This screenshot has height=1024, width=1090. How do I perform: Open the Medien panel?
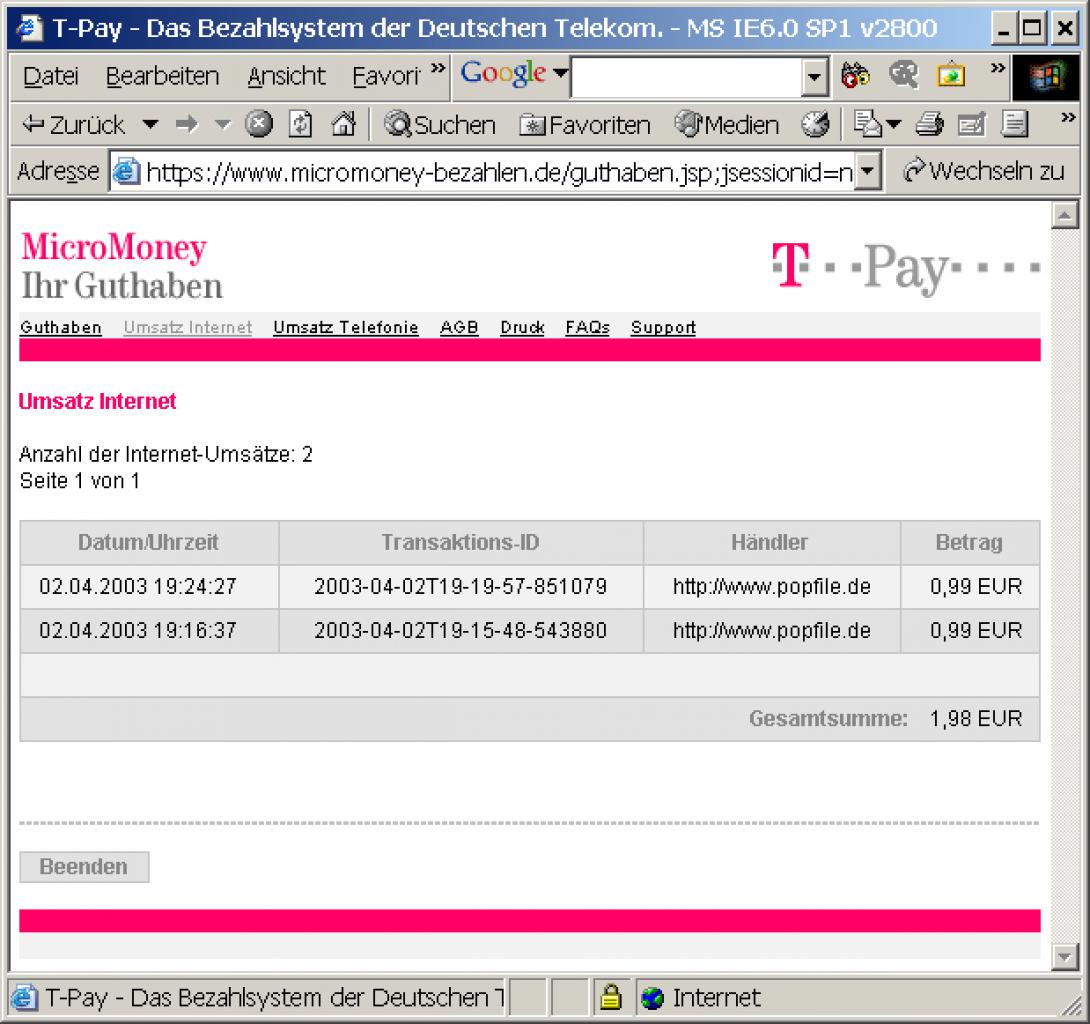coord(726,124)
